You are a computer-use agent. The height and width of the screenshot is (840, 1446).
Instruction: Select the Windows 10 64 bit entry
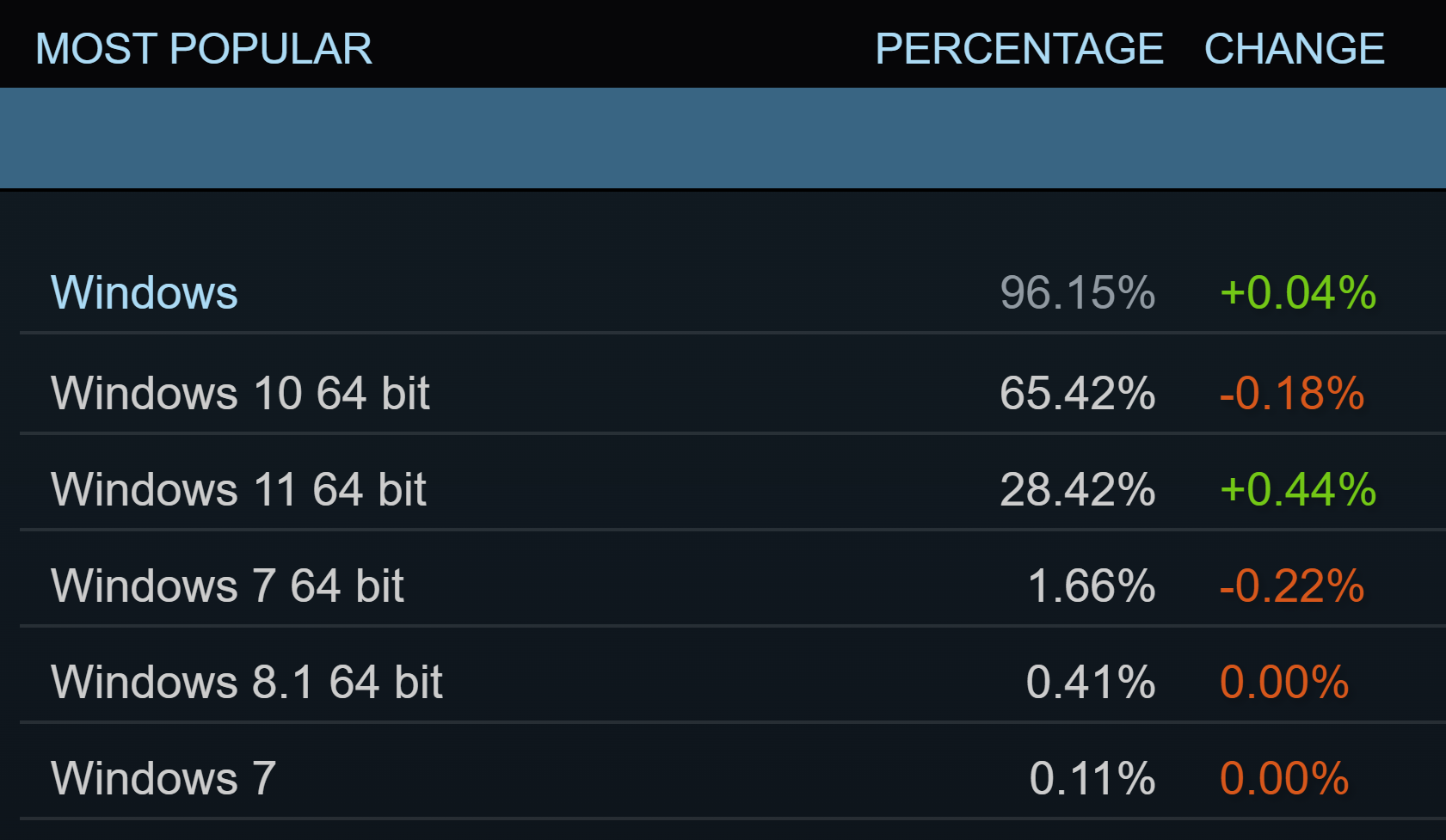[240, 393]
